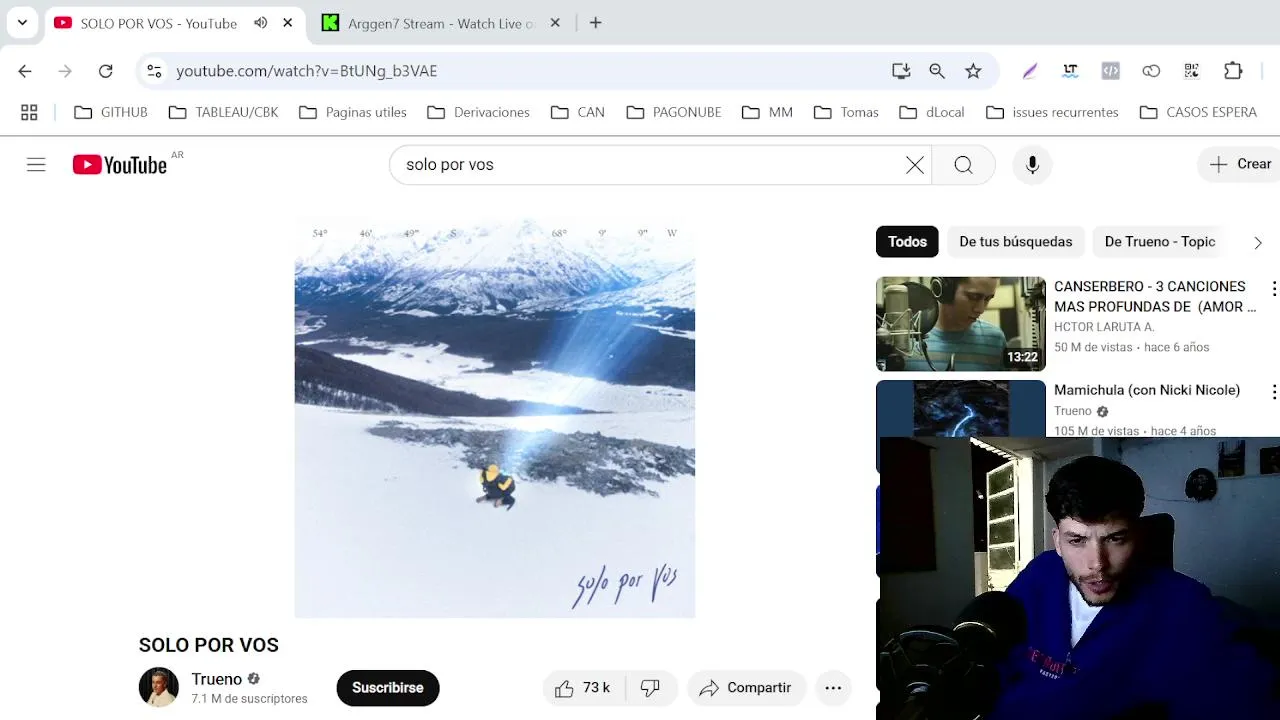
Task: Open Trueno channel avatar
Action: point(158,687)
